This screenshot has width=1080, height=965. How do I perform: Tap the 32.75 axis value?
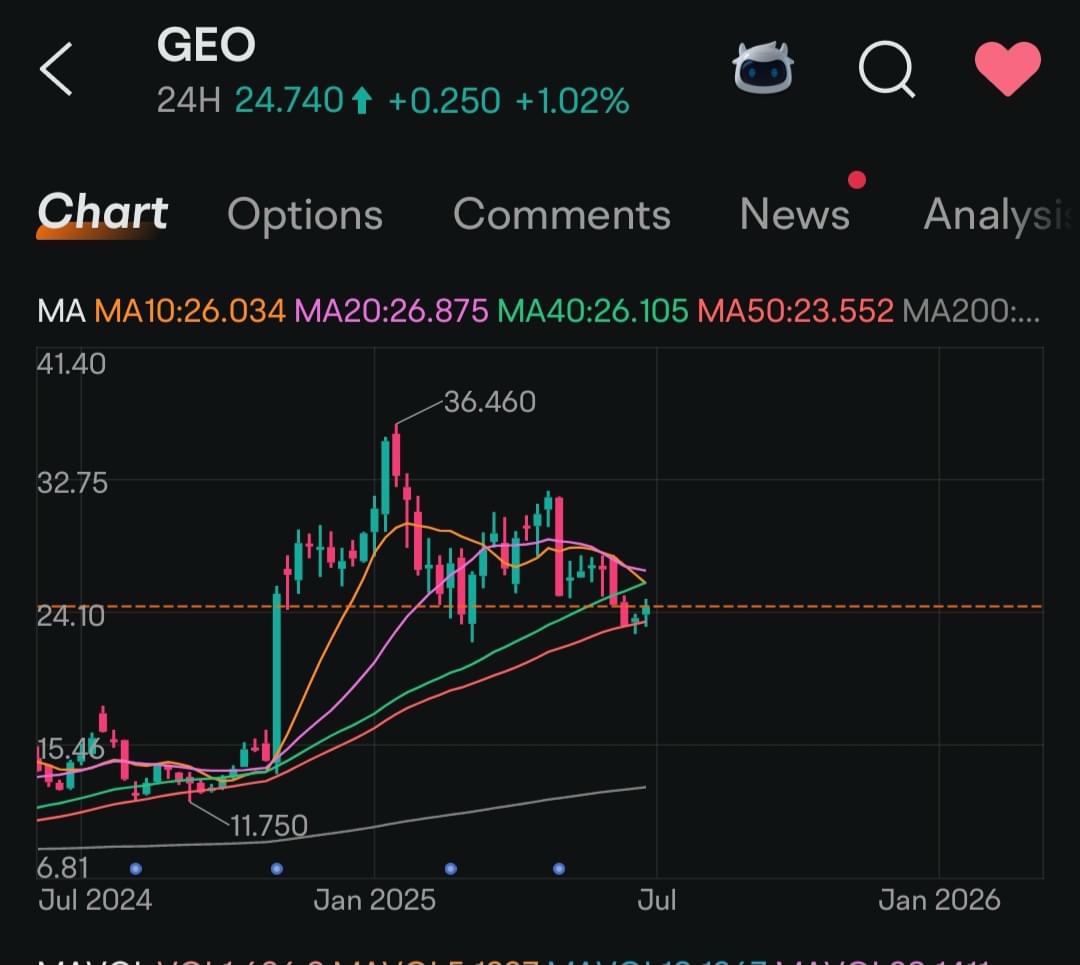[x=72, y=484]
